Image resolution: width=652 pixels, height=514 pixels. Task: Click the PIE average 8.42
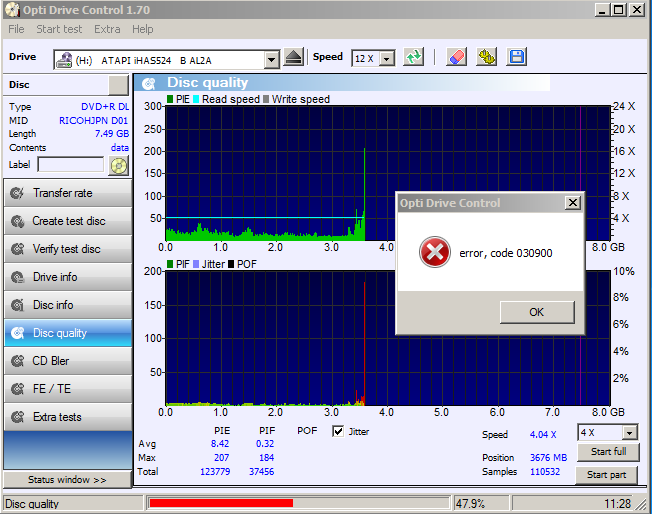tap(220, 444)
